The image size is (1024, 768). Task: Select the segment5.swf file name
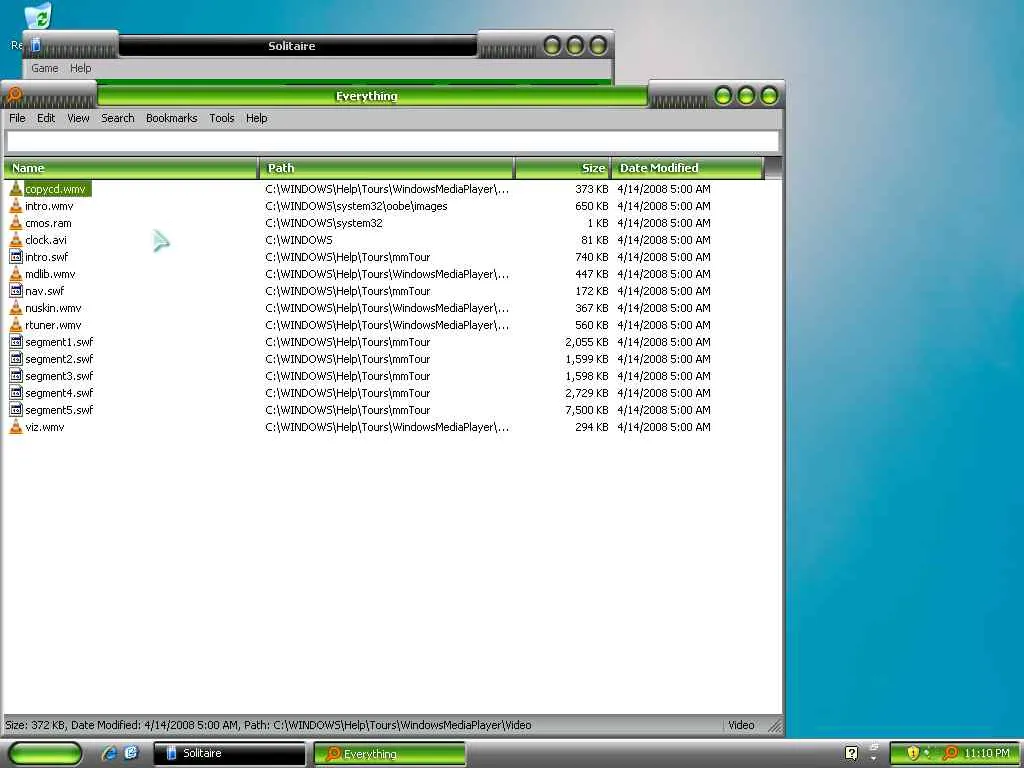click(59, 409)
